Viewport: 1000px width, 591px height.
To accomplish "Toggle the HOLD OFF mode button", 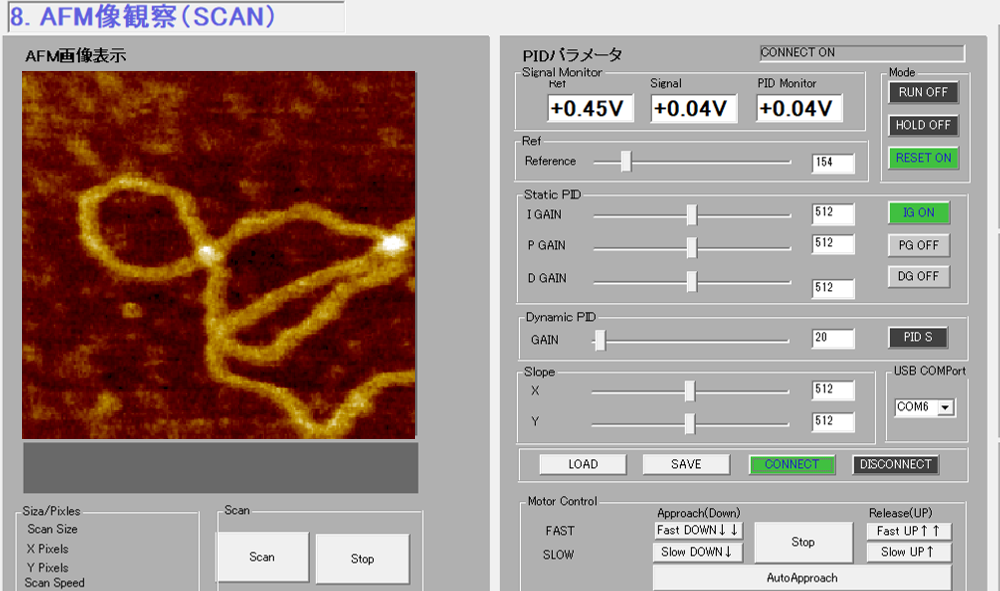I will tap(923, 126).
